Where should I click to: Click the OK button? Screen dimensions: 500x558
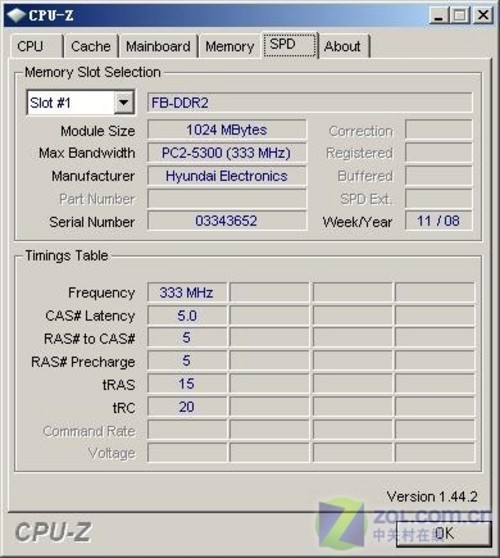(x=444, y=534)
